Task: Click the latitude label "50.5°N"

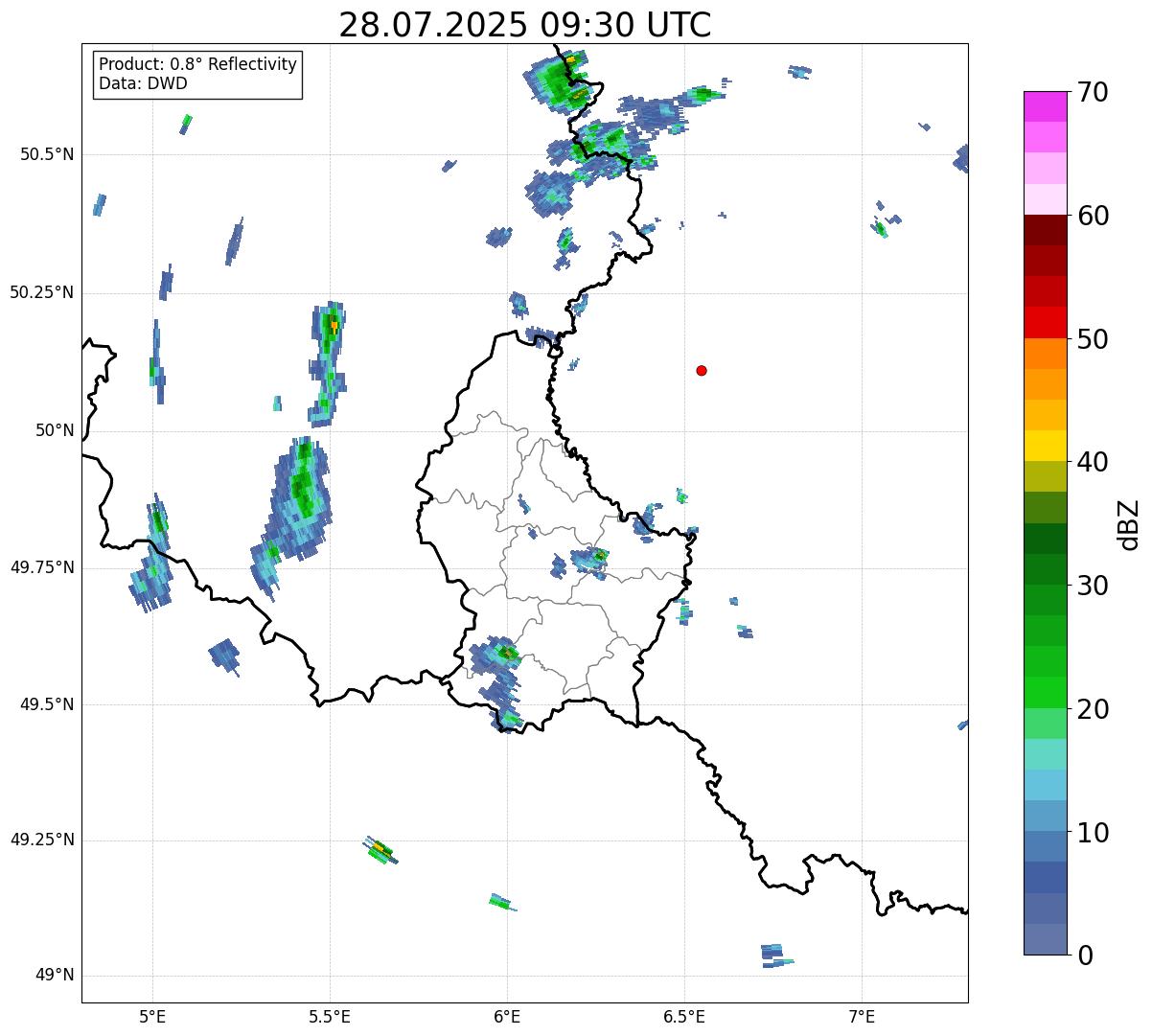Action: [48, 154]
